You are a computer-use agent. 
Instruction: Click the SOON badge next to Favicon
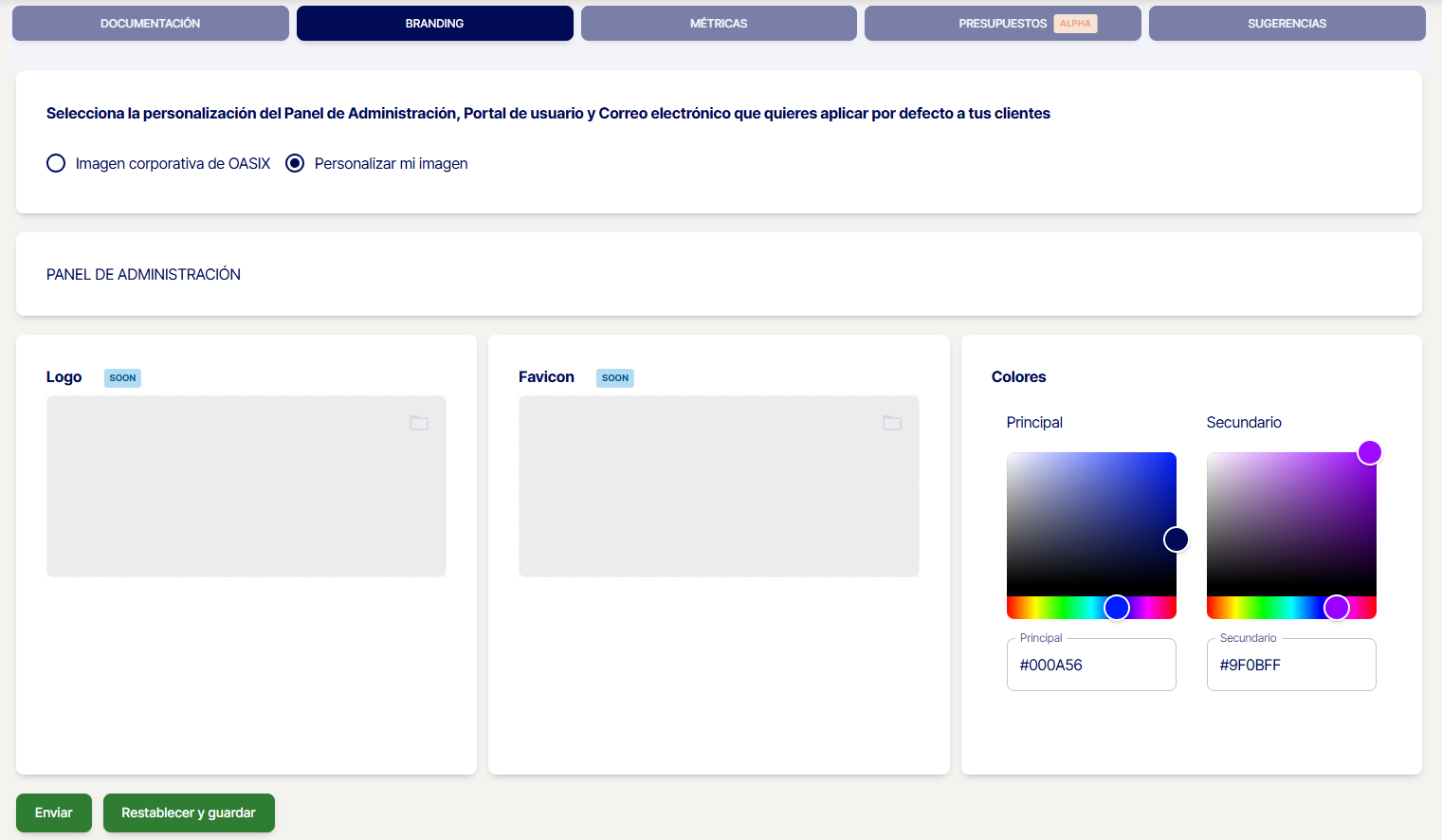coord(614,378)
